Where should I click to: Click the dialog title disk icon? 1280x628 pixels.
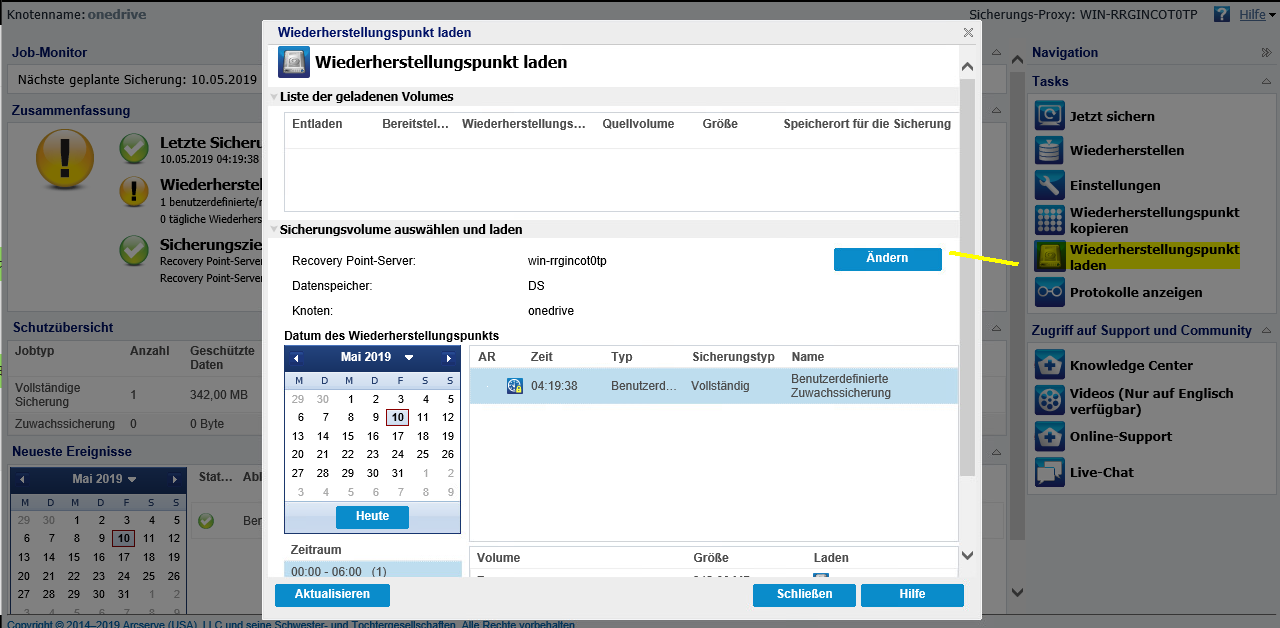[294, 63]
